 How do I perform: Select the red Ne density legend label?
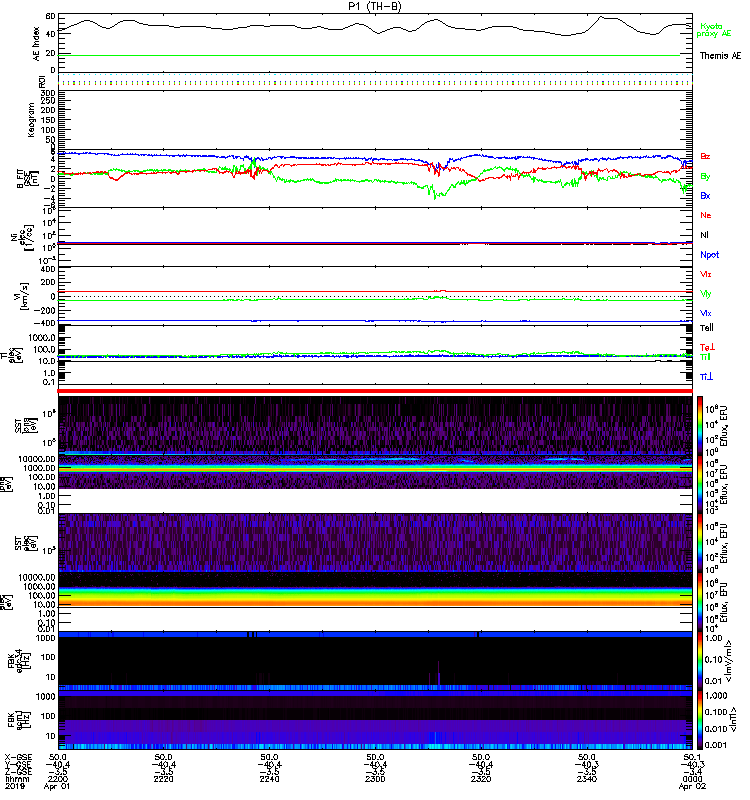click(x=705, y=215)
